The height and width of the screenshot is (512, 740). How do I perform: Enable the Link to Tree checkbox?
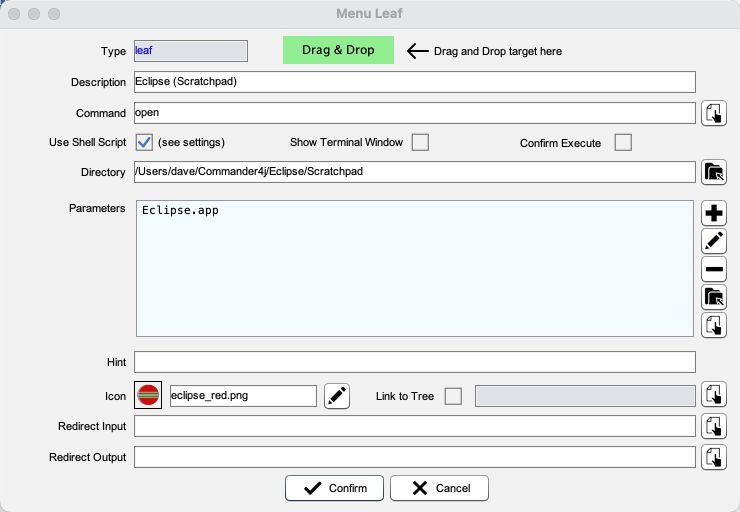click(453, 396)
